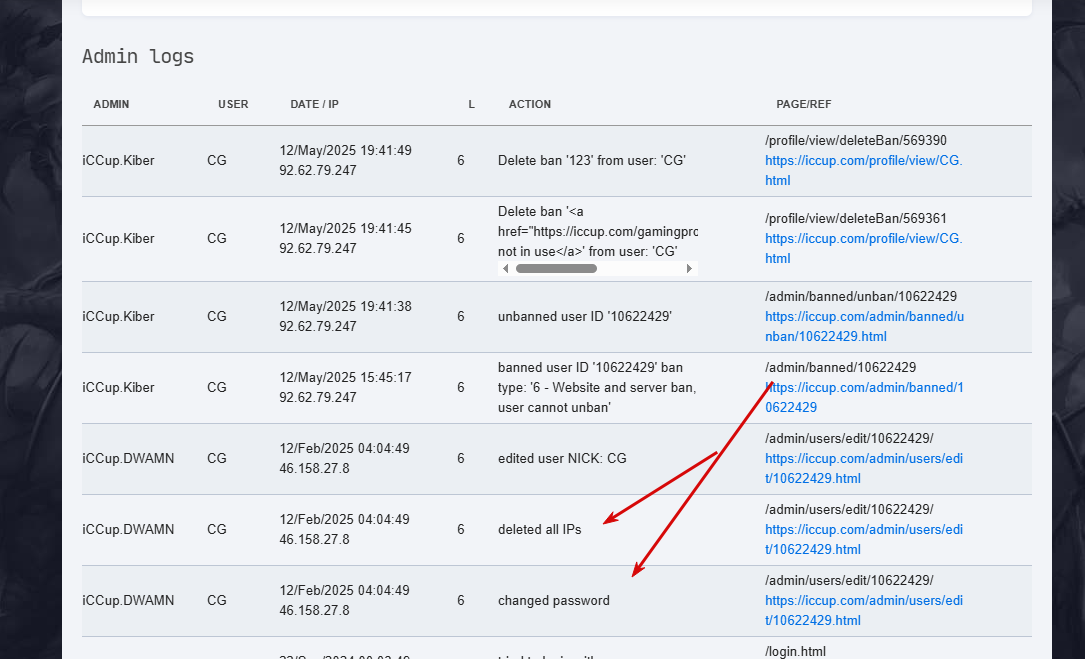The width and height of the screenshot is (1085, 659).
Task: Open the users/edit link in the 'edited user NICK' row
Action: [x=864, y=469]
